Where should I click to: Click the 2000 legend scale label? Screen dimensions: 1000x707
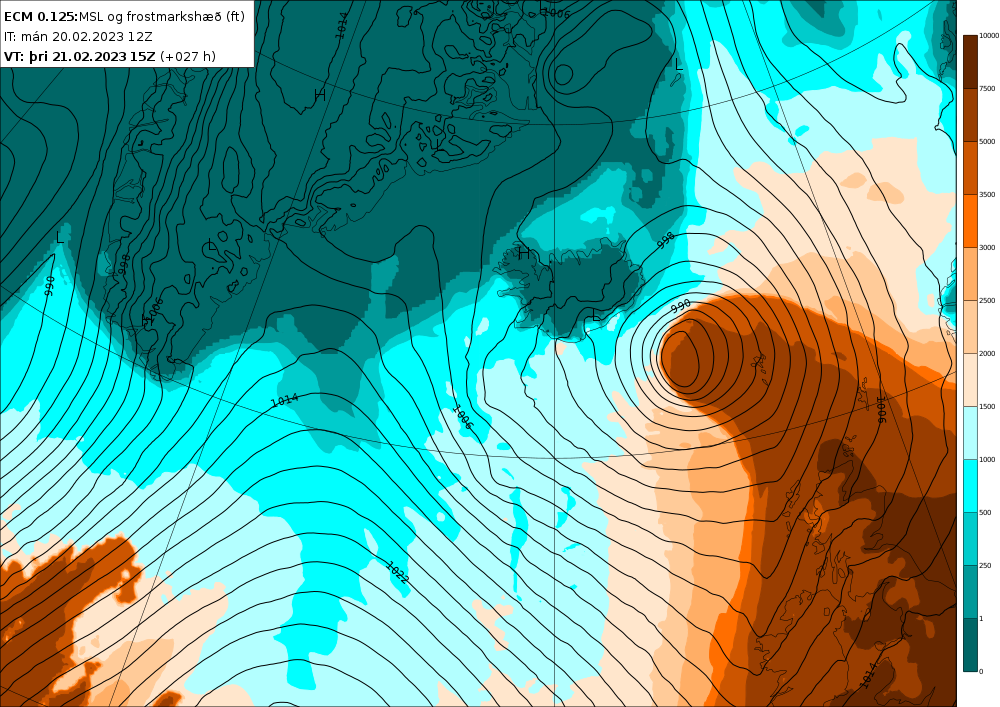pos(987,353)
